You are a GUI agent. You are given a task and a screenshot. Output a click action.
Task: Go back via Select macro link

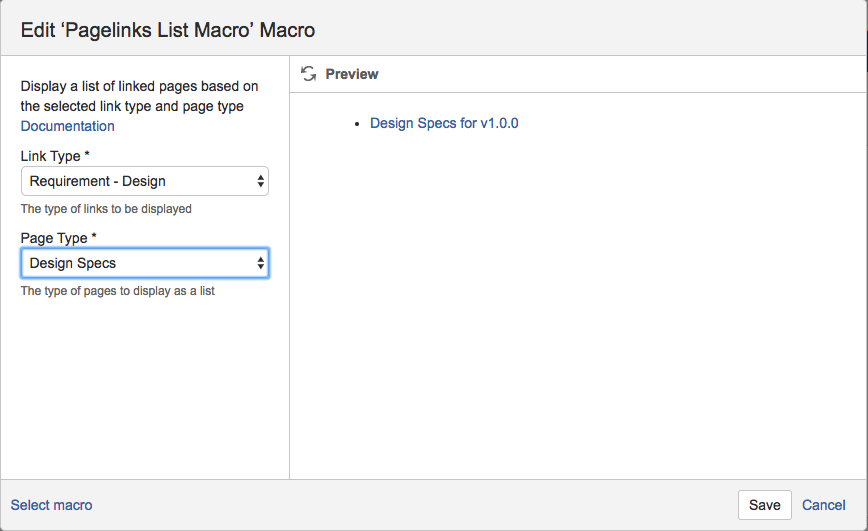click(51, 505)
